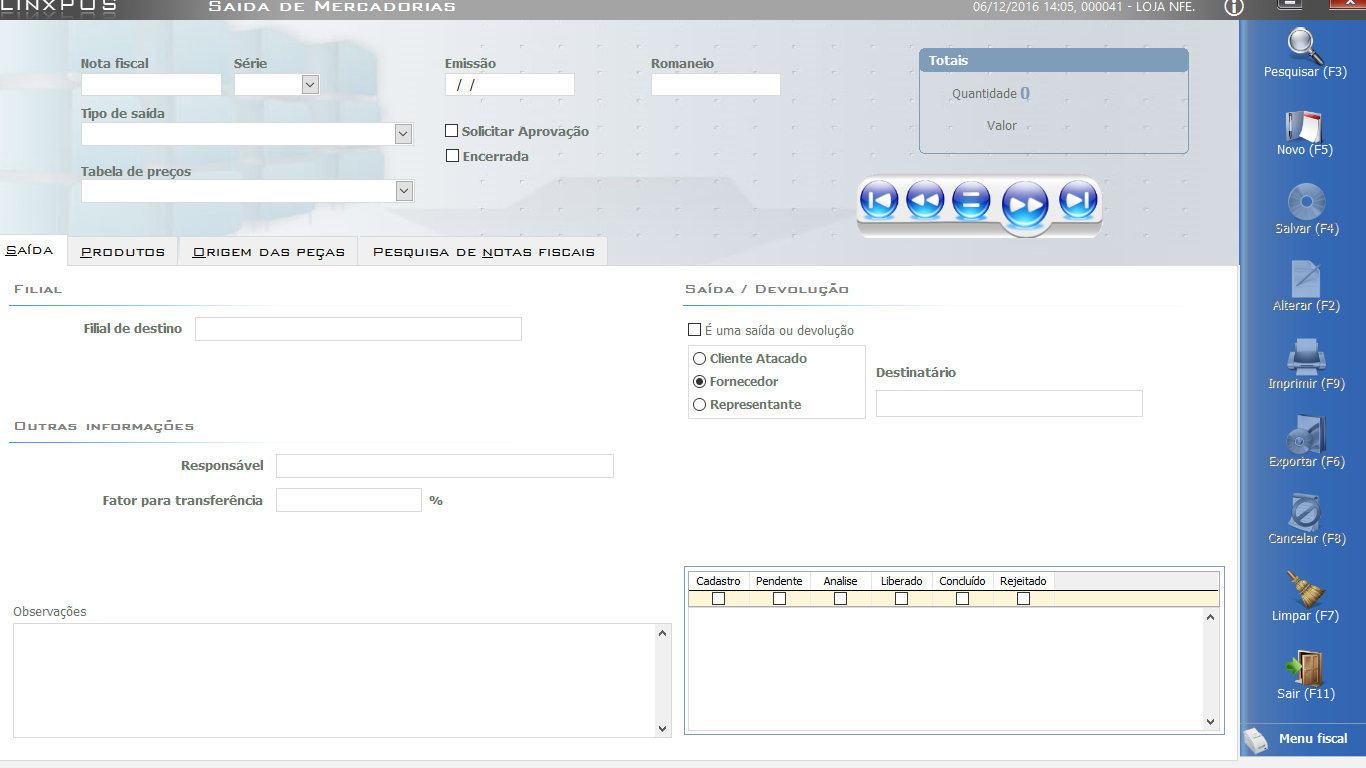Exit via the Sair (F11) door icon
The height and width of the screenshot is (768, 1366).
pos(1305,667)
